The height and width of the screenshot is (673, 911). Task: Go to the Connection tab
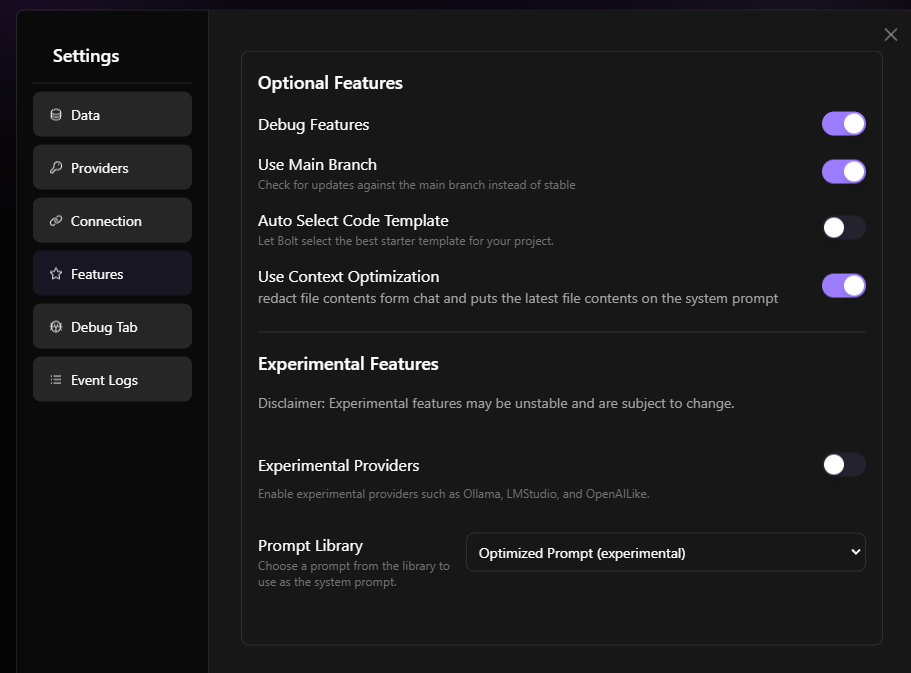point(112,220)
